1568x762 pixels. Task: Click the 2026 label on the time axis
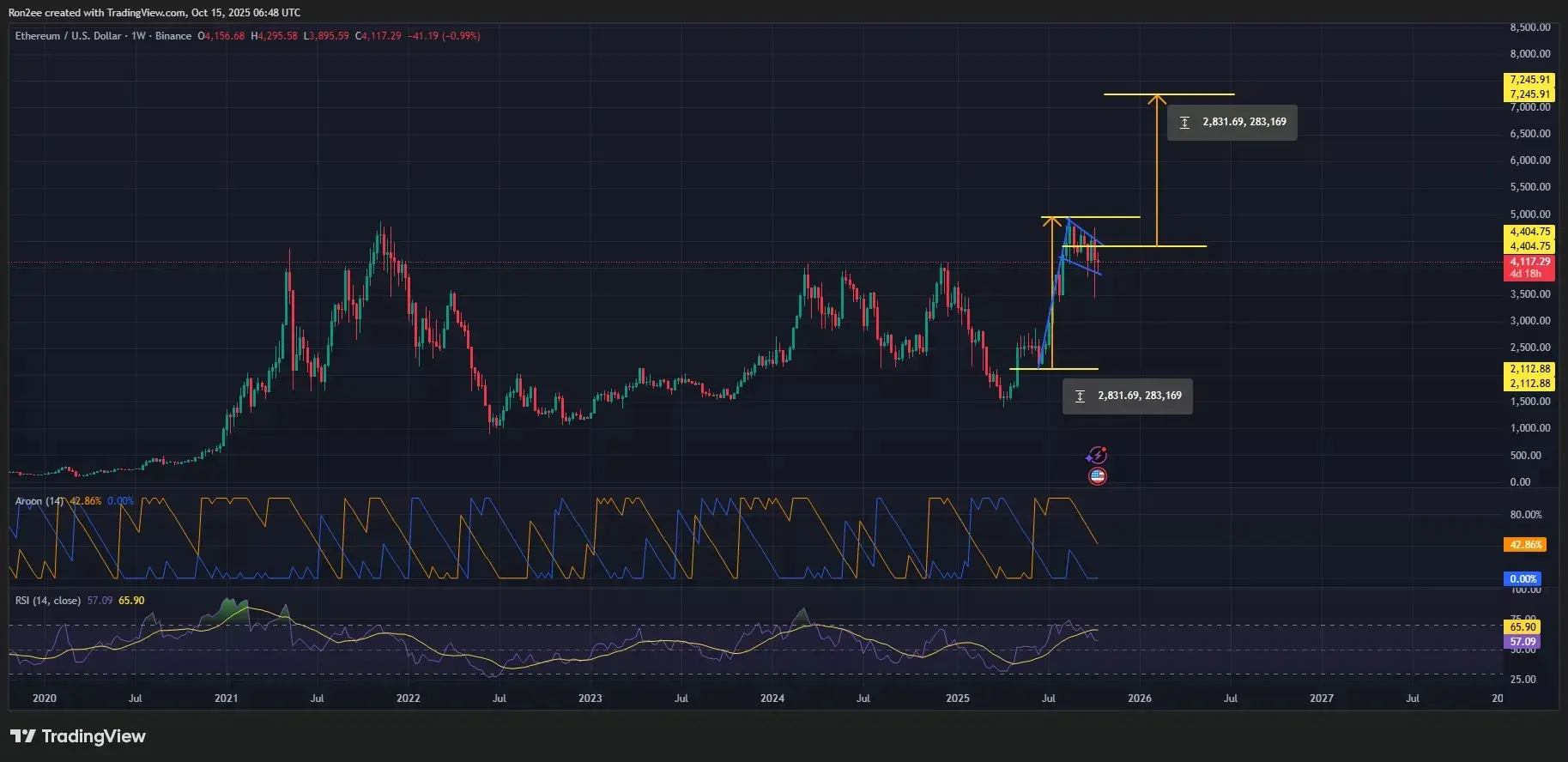[x=1139, y=698]
